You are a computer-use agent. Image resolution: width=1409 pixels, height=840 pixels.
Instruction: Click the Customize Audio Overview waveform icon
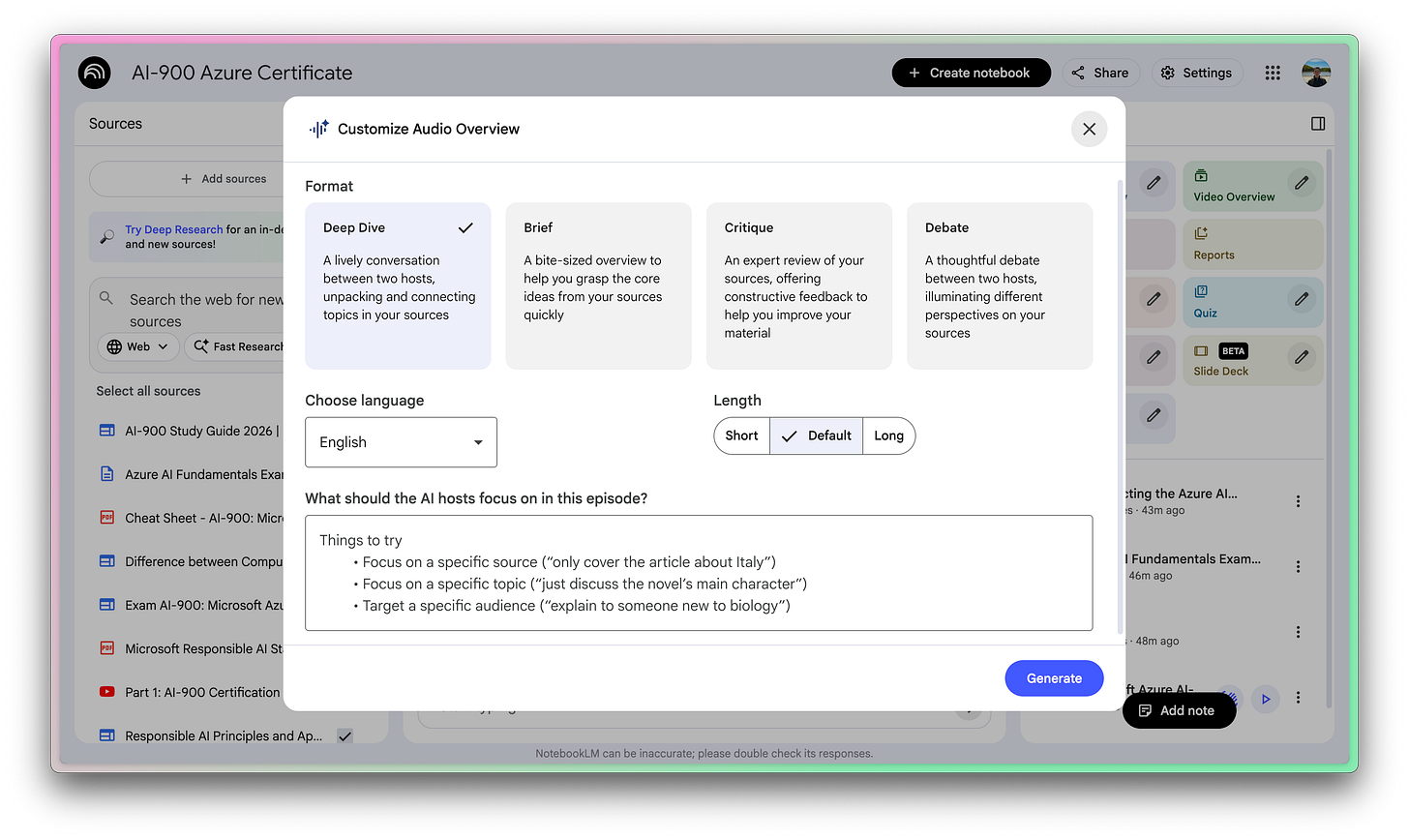[318, 129]
